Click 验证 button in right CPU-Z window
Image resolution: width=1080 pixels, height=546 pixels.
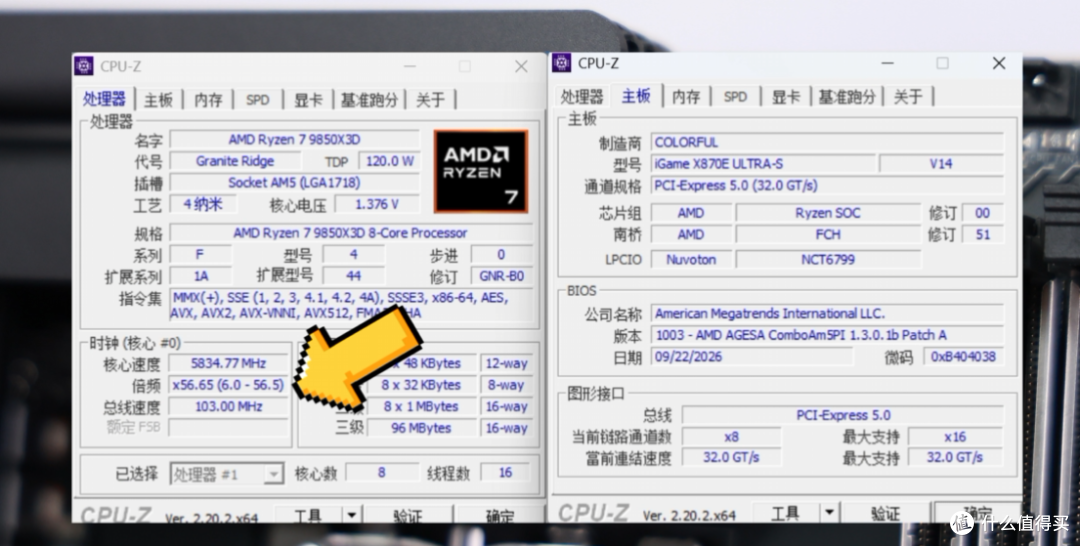point(886,513)
